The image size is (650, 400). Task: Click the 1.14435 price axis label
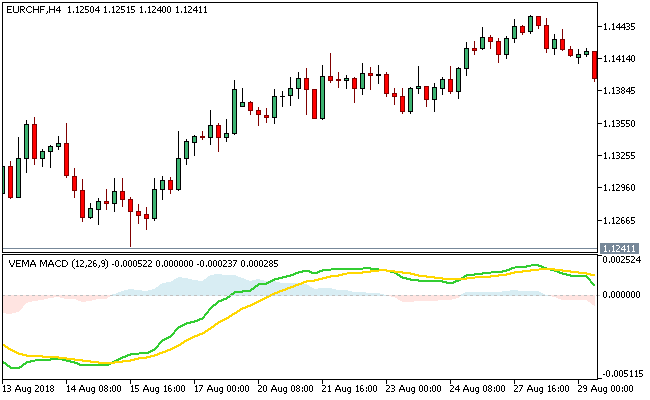[621, 27]
